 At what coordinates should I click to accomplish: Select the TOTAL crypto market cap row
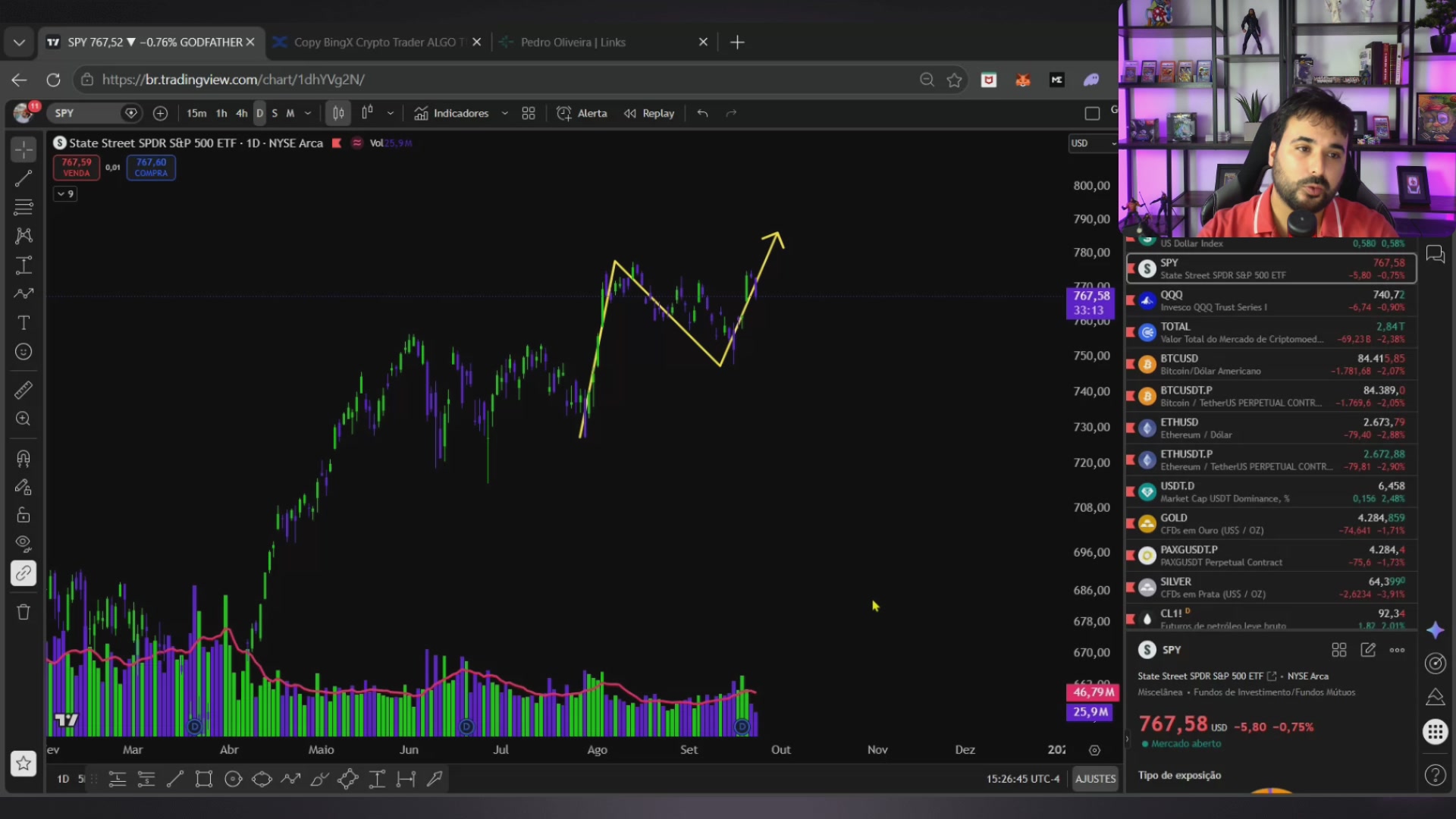coord(1272,333)
